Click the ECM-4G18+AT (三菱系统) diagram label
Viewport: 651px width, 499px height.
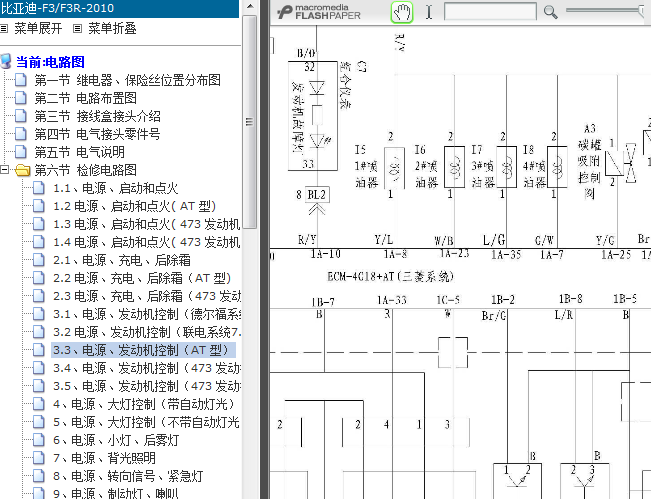coord(390,276)
